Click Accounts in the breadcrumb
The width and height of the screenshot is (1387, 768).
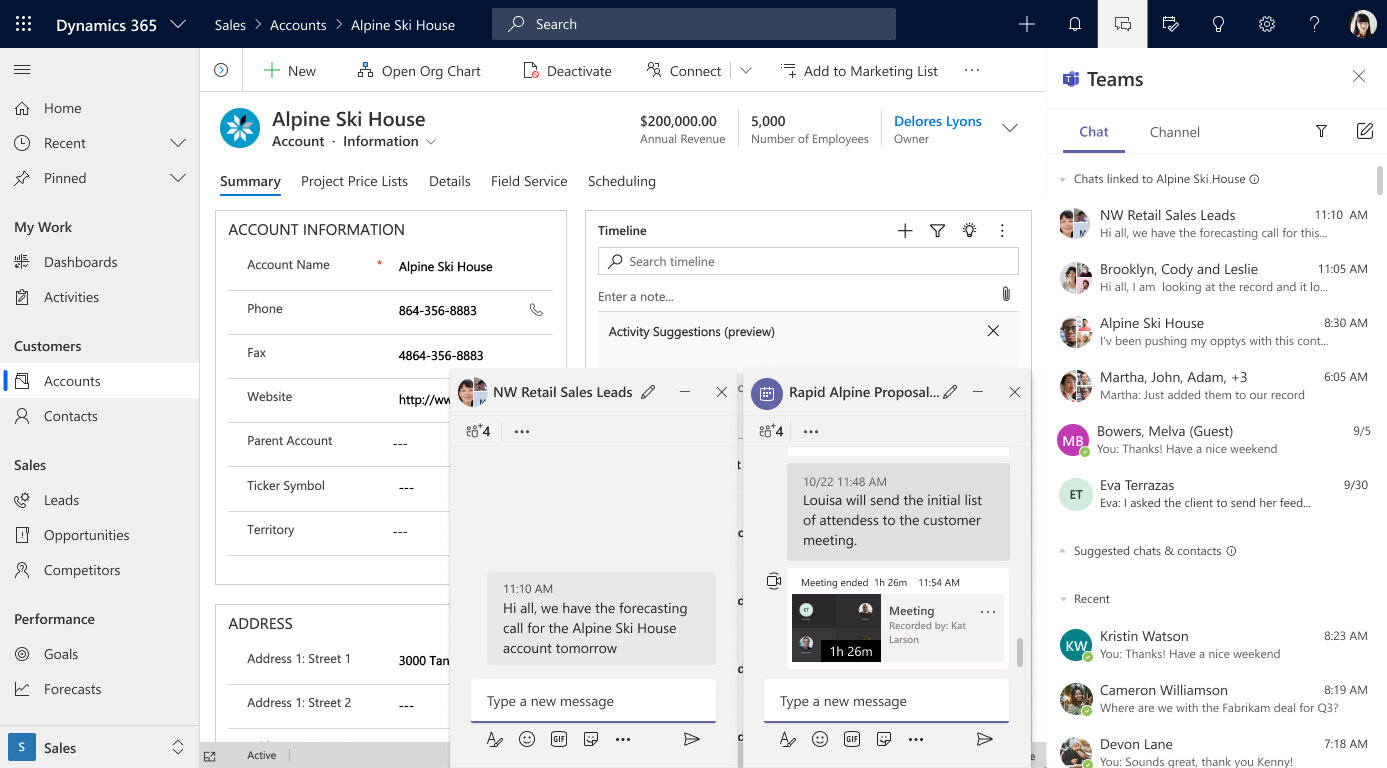tap(298, 25)
